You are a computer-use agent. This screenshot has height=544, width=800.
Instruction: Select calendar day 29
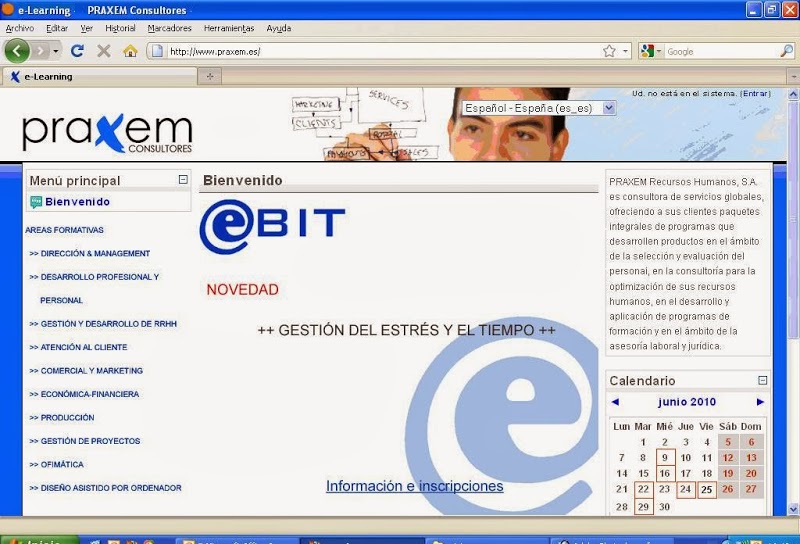click(x=643, y=506)
